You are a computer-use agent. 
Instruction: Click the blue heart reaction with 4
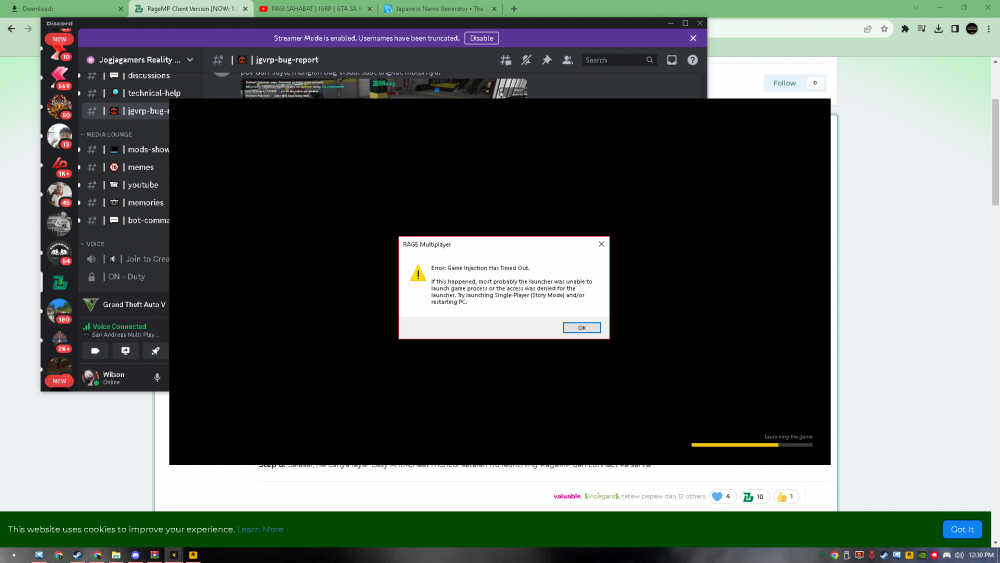722,496
